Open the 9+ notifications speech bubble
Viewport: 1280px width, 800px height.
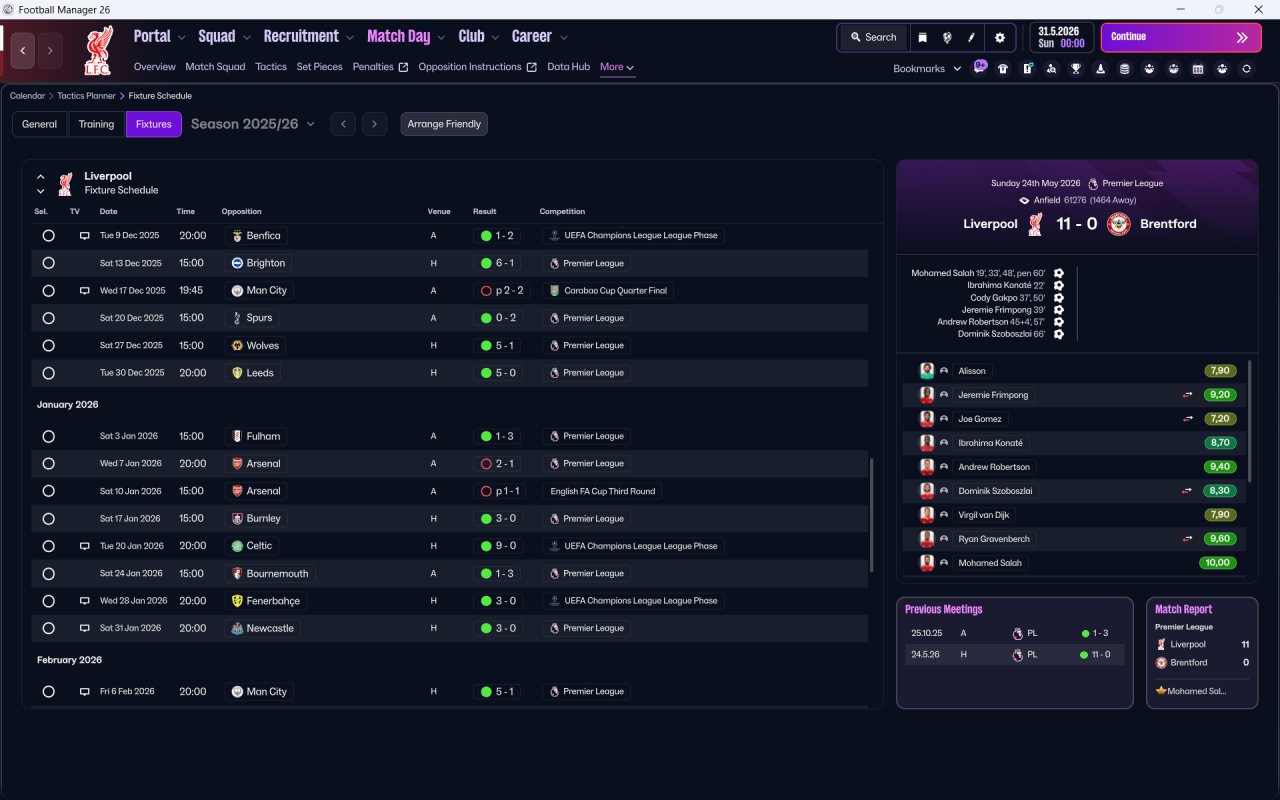point(980,68)
